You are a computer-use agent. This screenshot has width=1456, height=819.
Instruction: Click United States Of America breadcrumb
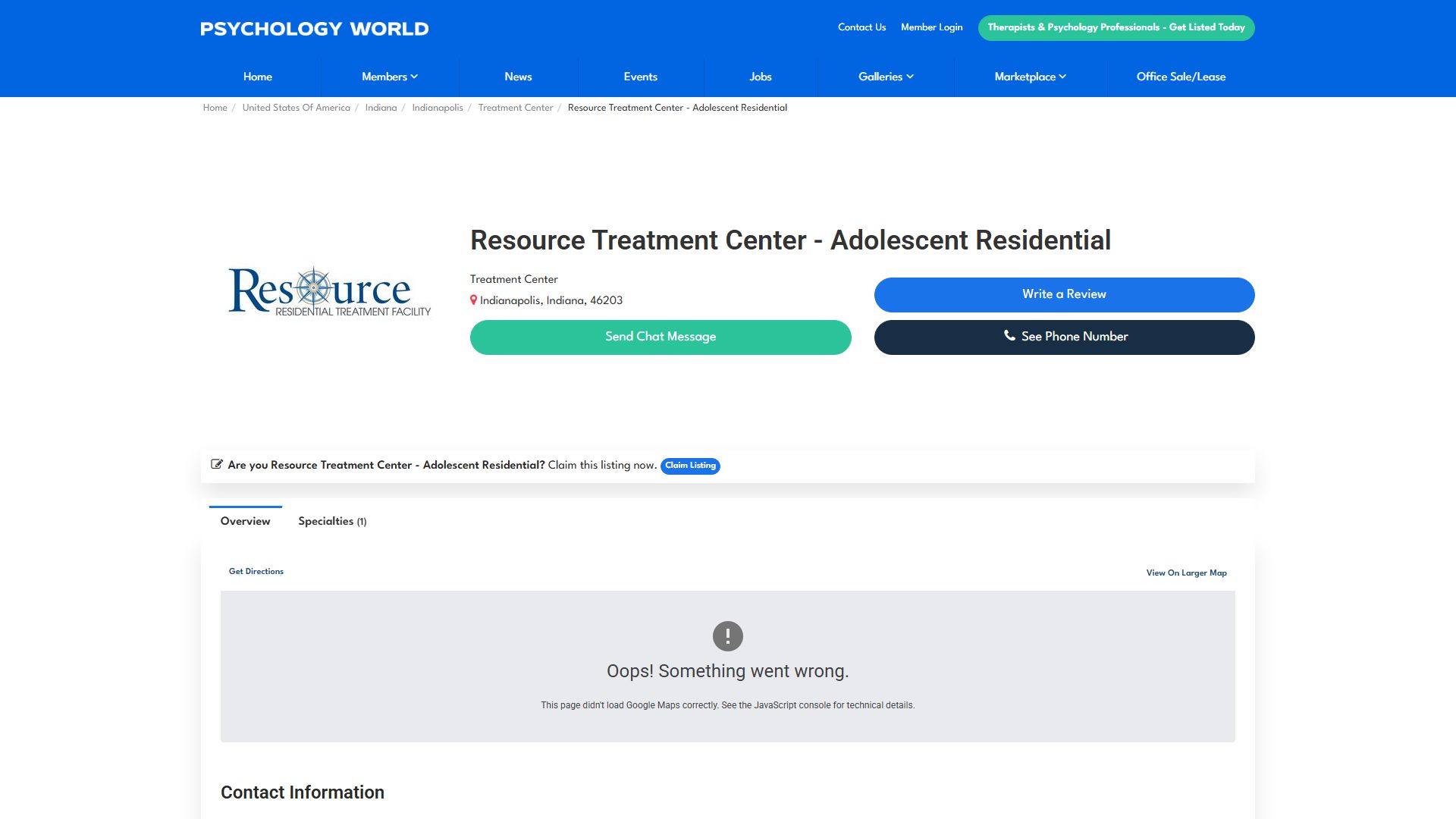click(x=297, y=108)
